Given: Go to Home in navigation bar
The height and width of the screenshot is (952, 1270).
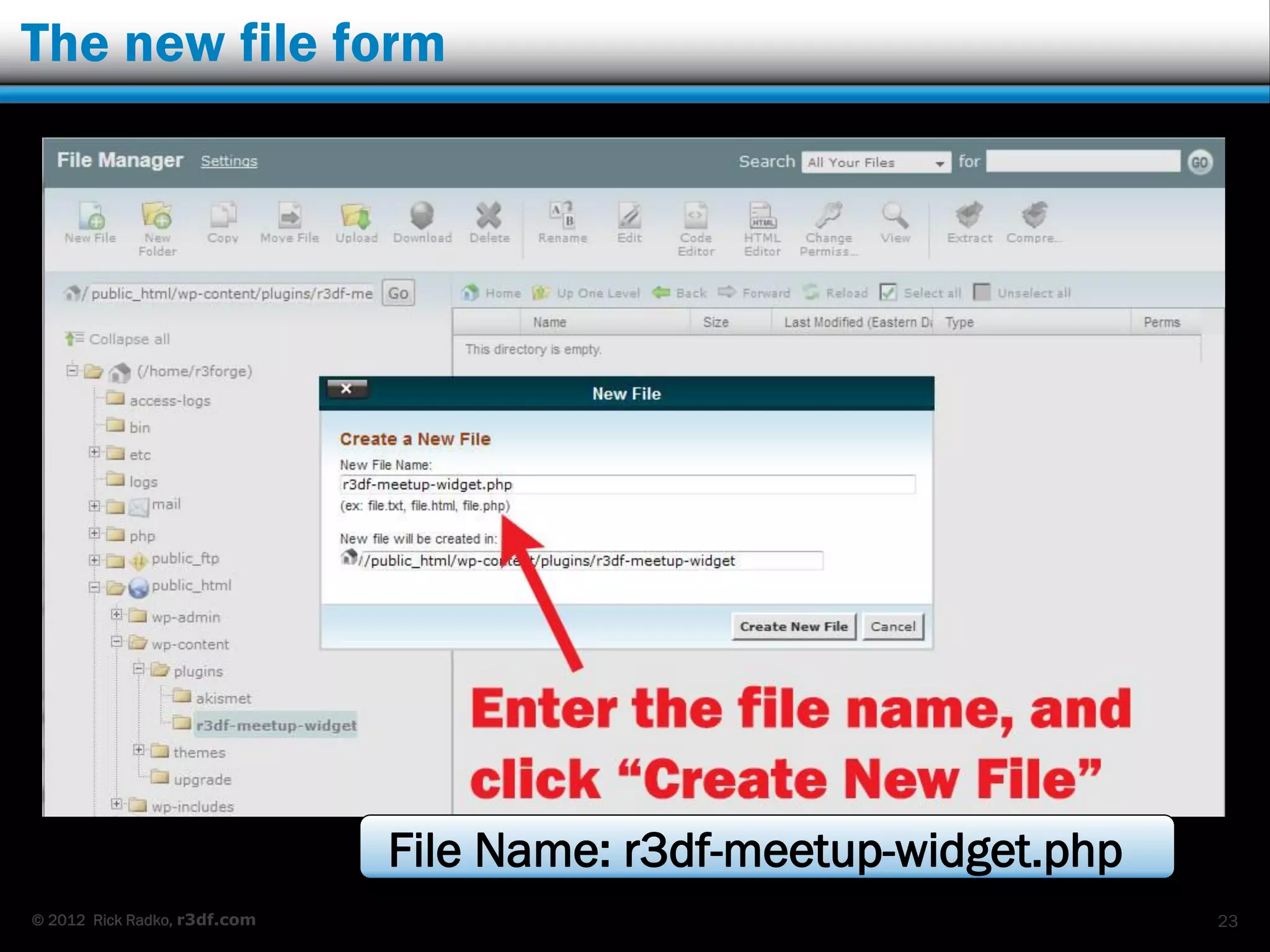Looking at the screenshot, I should tap(492, 293).
